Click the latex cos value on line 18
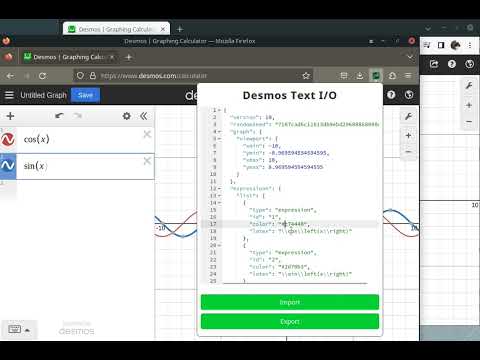This screenshot has width=480, height=360. point(315,231)
